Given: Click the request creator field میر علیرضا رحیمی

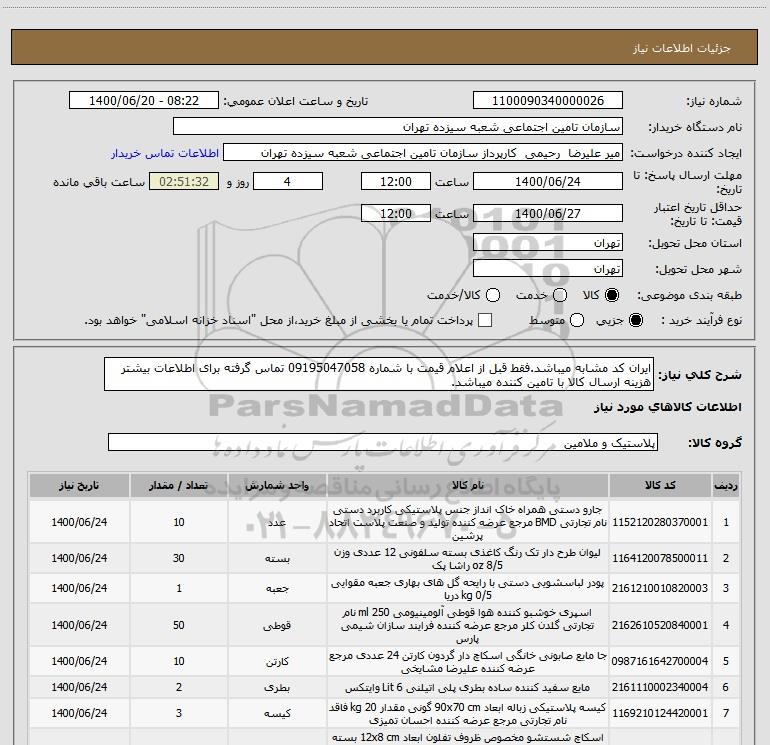Looking at the screenshot, I should click(x=422, y=153).
